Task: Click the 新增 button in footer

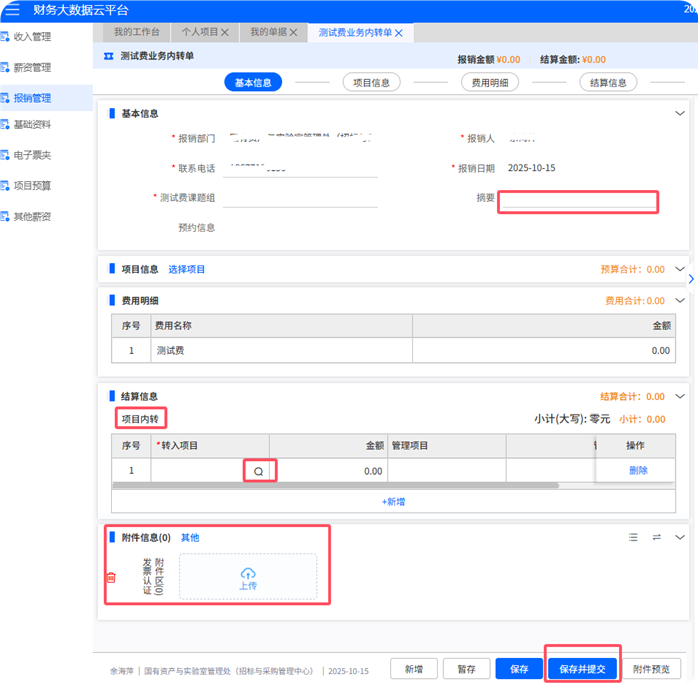Action: 414,669
